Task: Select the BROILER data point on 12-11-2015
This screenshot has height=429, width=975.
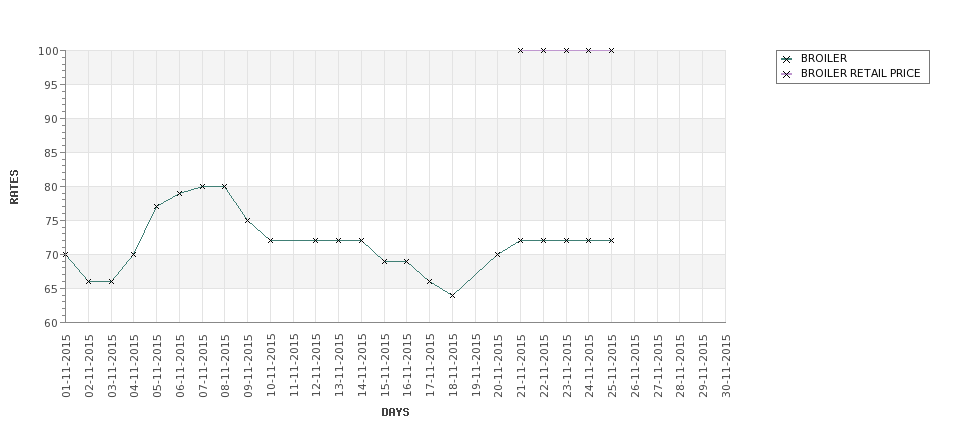Action: point(315,241)
